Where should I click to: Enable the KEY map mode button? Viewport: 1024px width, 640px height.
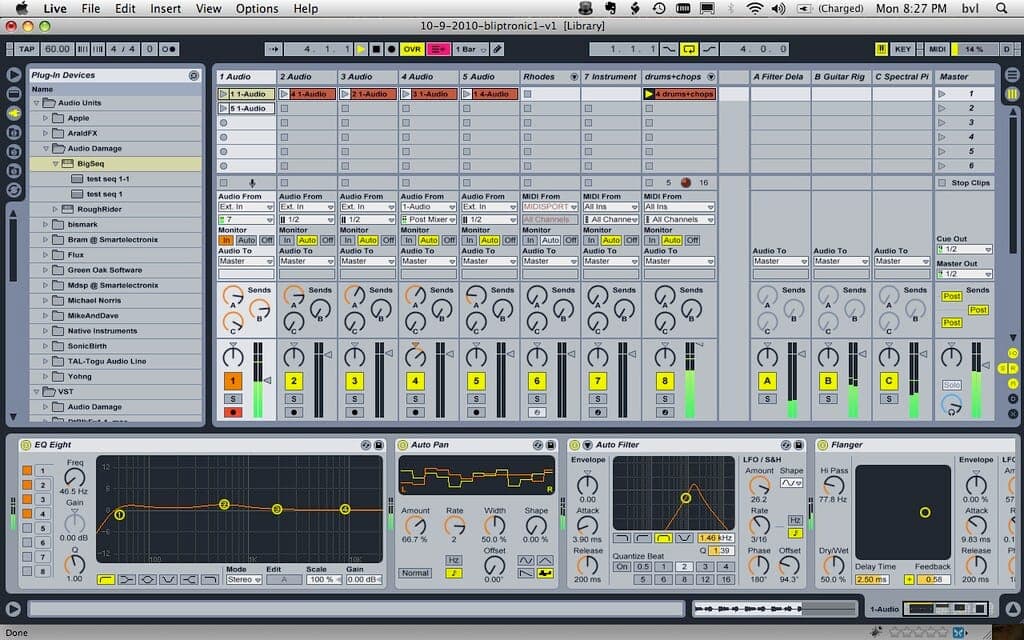[903, 49]
